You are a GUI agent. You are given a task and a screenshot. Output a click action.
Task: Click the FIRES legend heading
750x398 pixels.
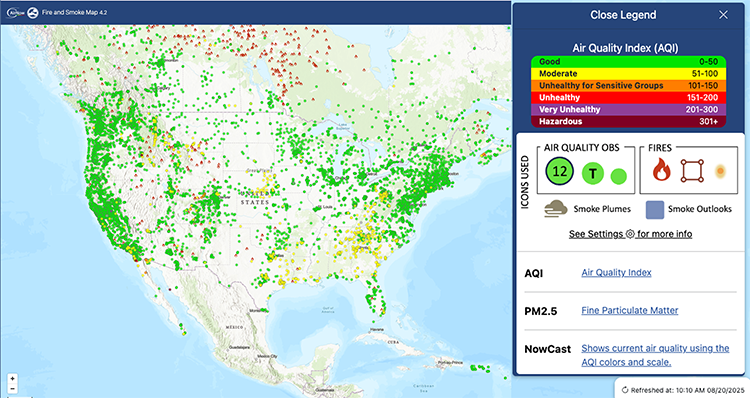(x=660, y=148)
